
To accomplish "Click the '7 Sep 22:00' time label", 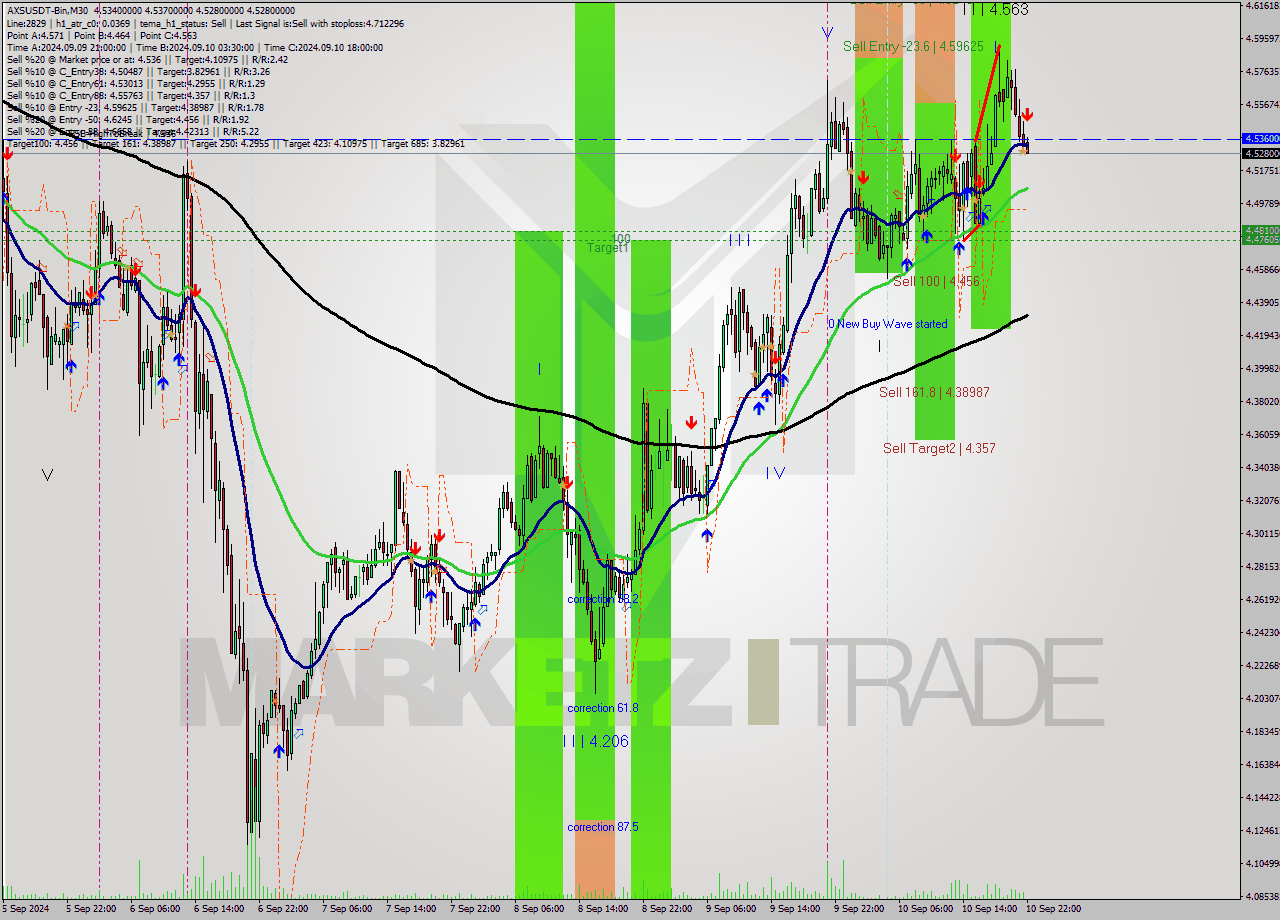I will (475, 909).
